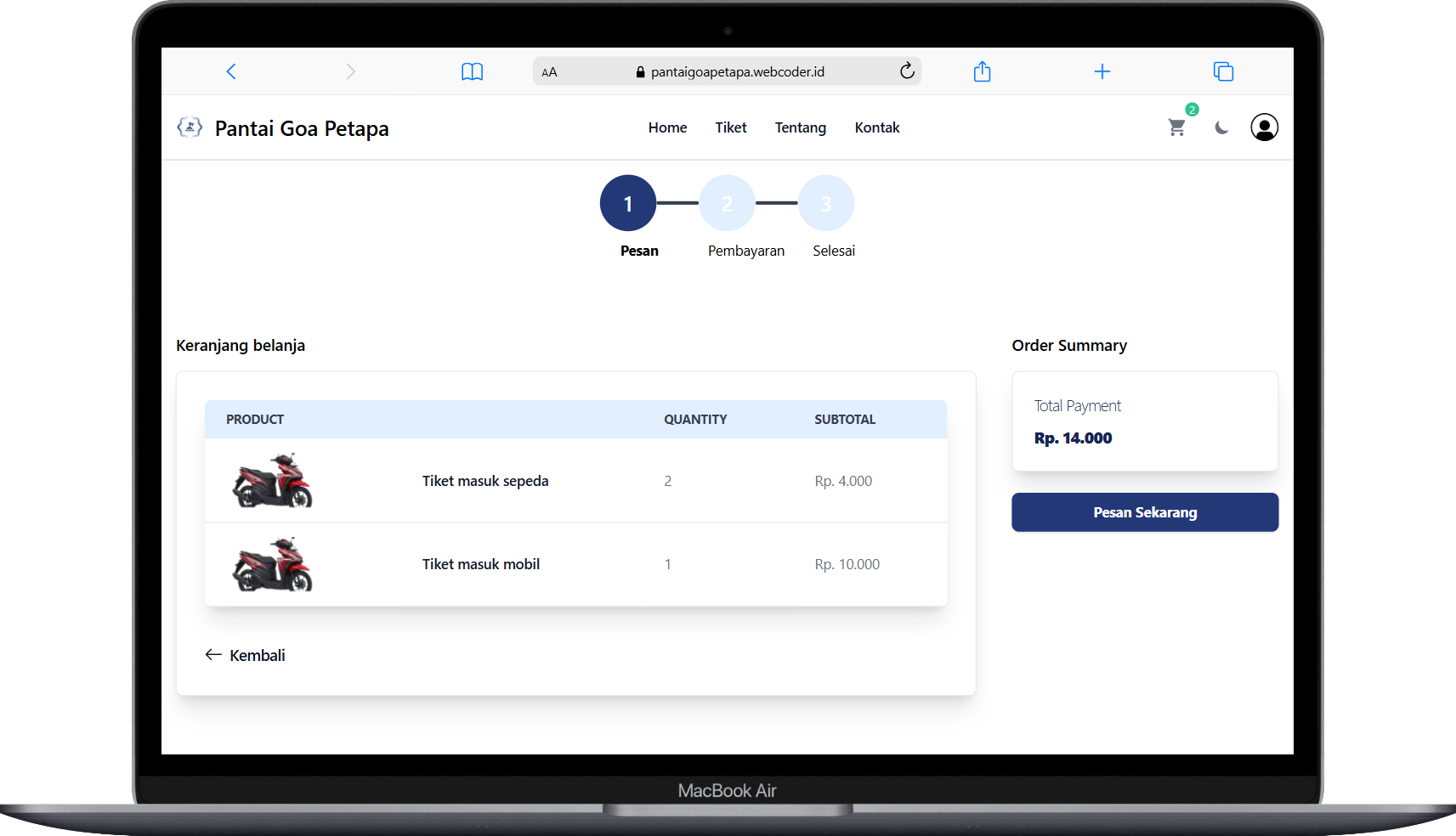The image size is (1456, 836).
Task: Click quantity 2 for Tiket masuk sepeda
Action: point(668,481)
